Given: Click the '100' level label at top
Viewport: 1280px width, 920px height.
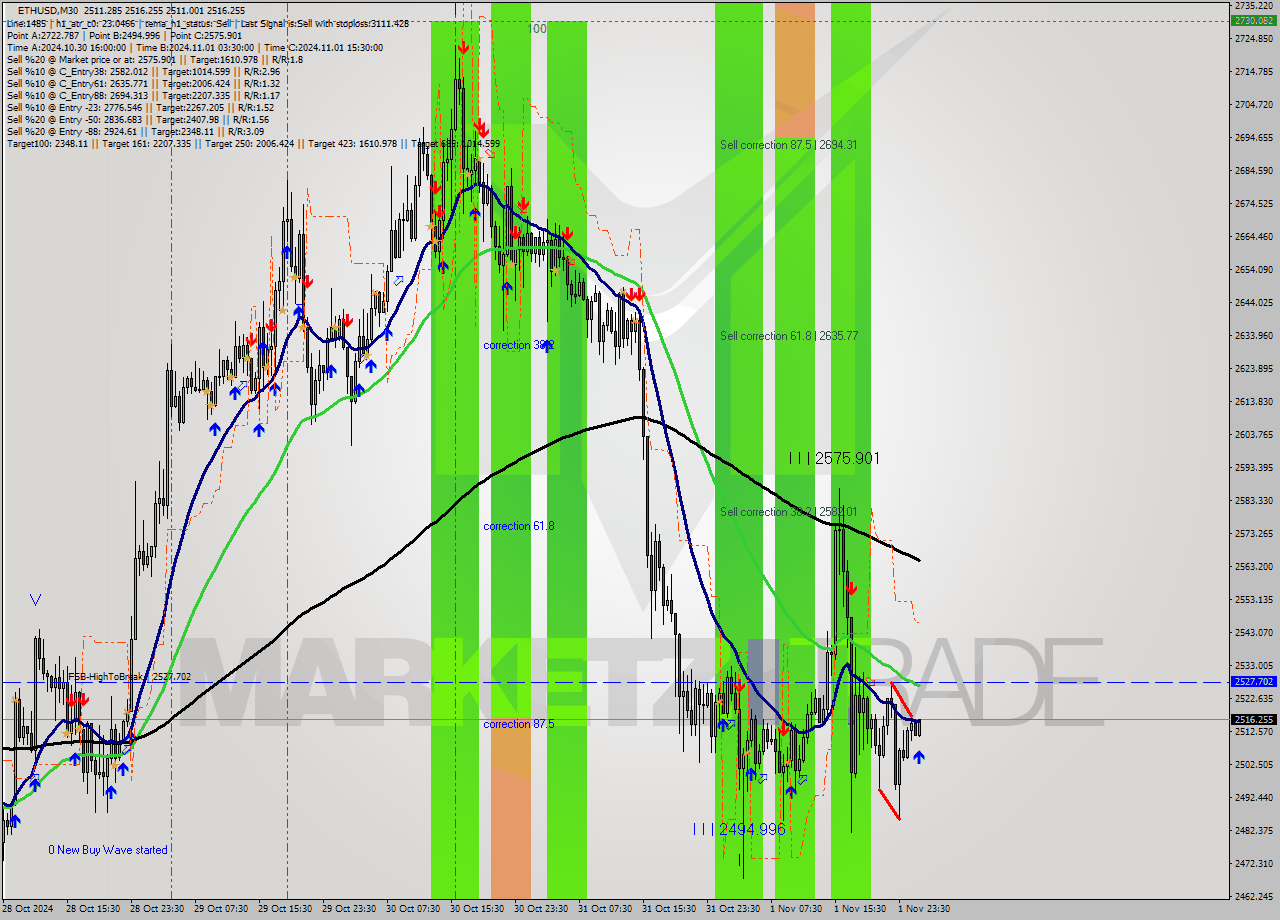Looking at the screenshot, I should click(x=537, y=29).
